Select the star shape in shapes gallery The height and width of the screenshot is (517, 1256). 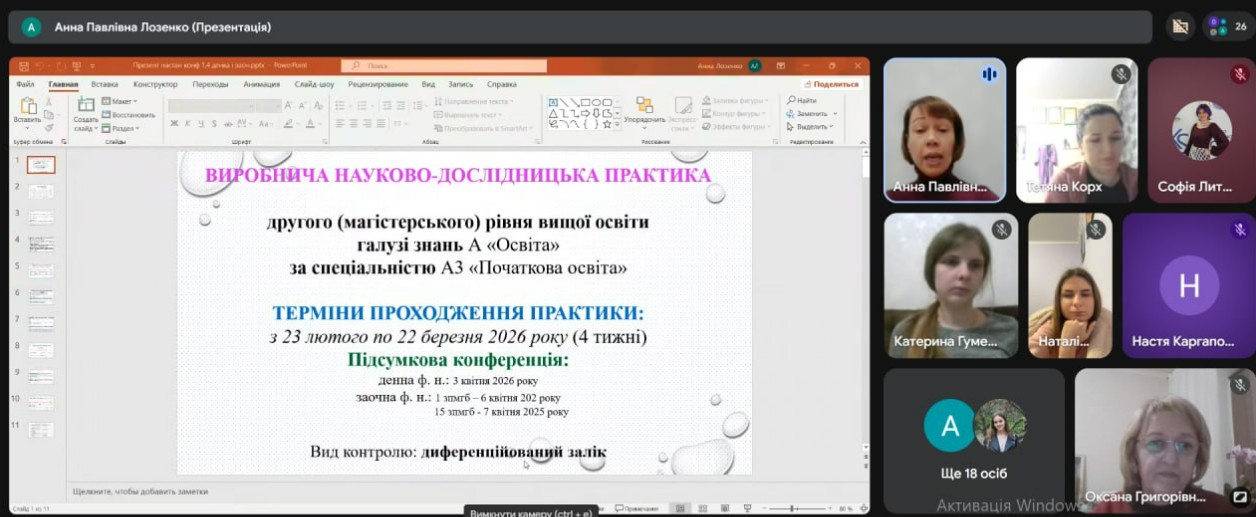pyautogui.click(x=607, y=124)
